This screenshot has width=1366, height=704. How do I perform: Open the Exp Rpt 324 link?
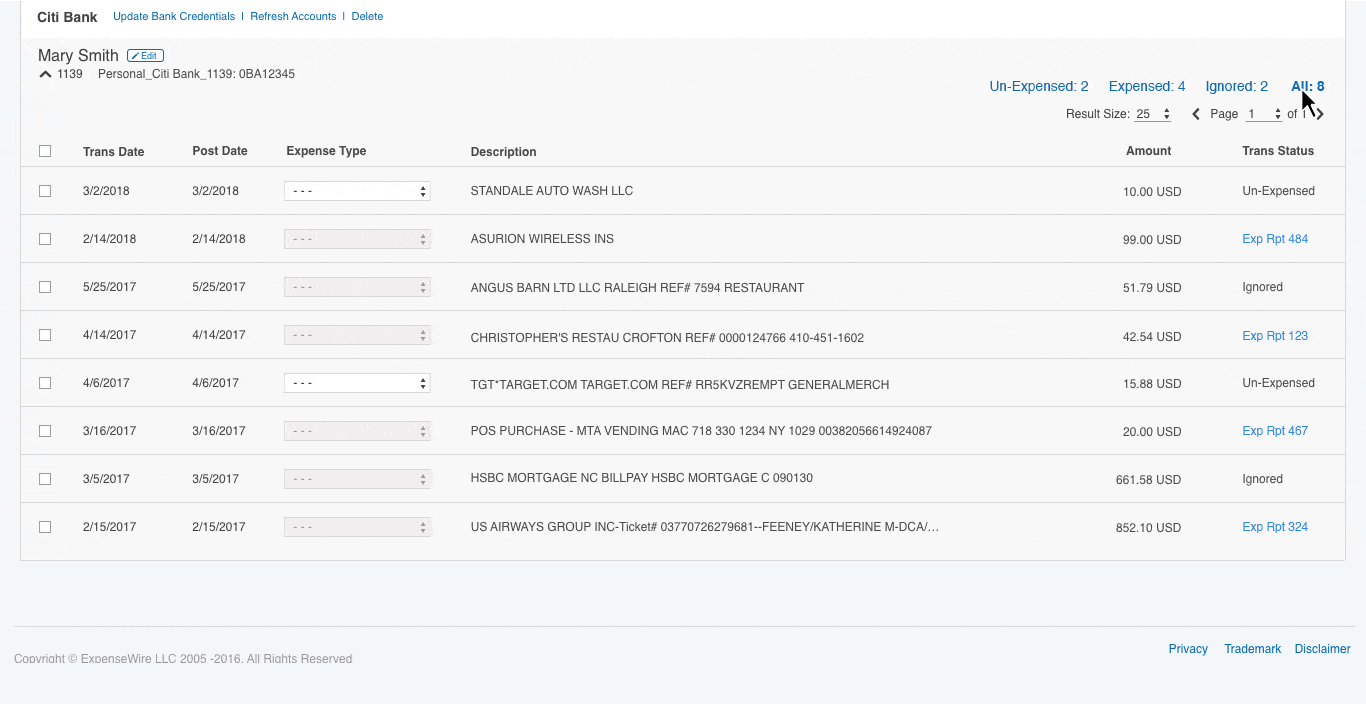pos(1275,527)
